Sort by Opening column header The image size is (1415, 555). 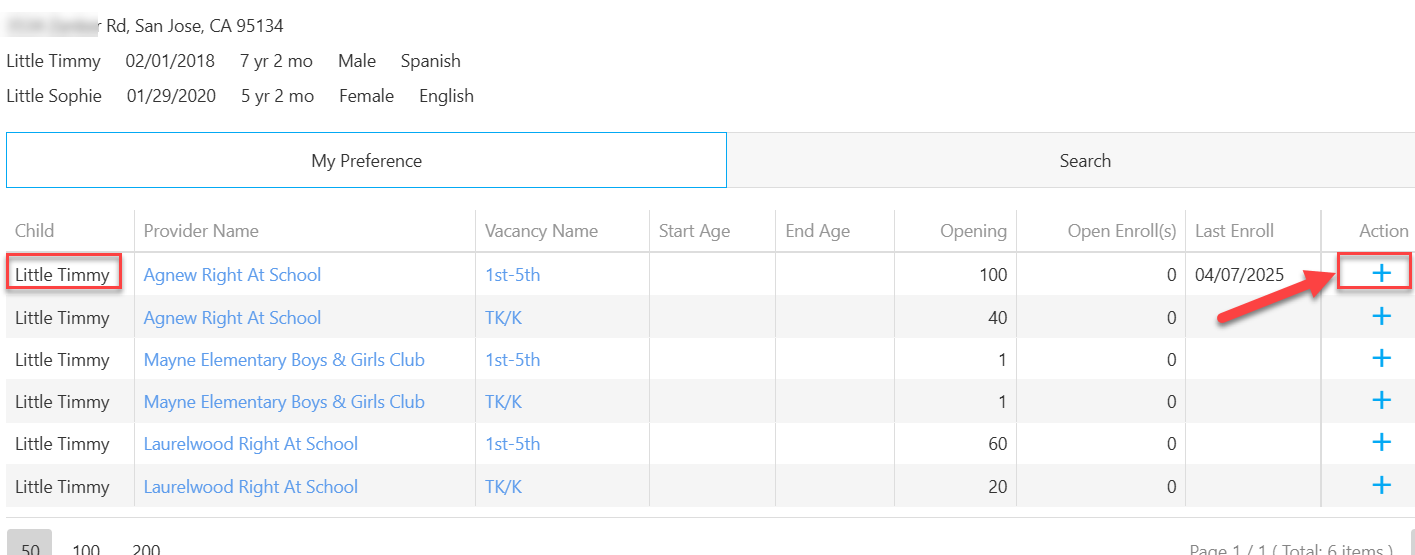pos(972,231)
